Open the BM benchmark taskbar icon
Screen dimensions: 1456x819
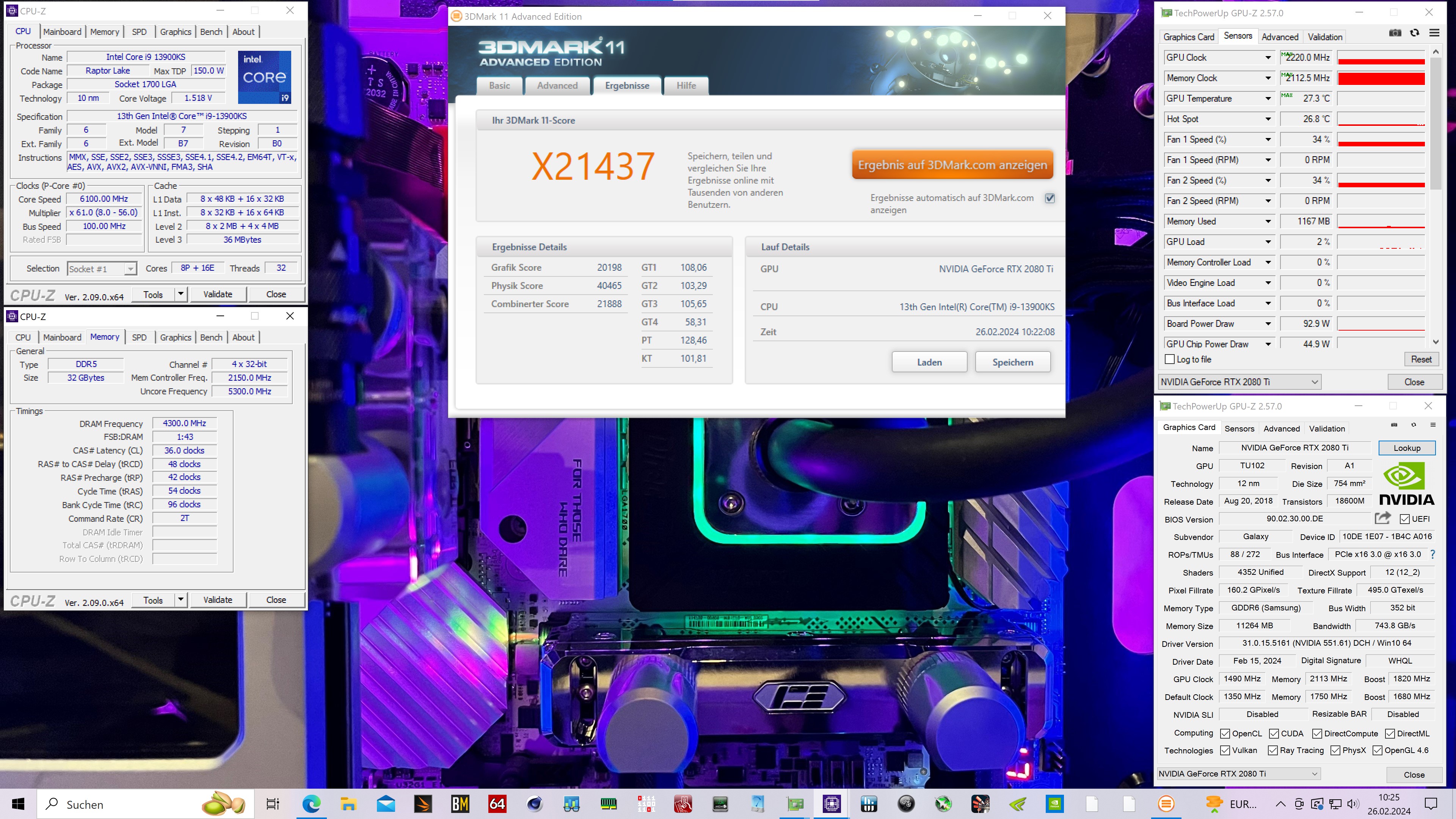460,804
